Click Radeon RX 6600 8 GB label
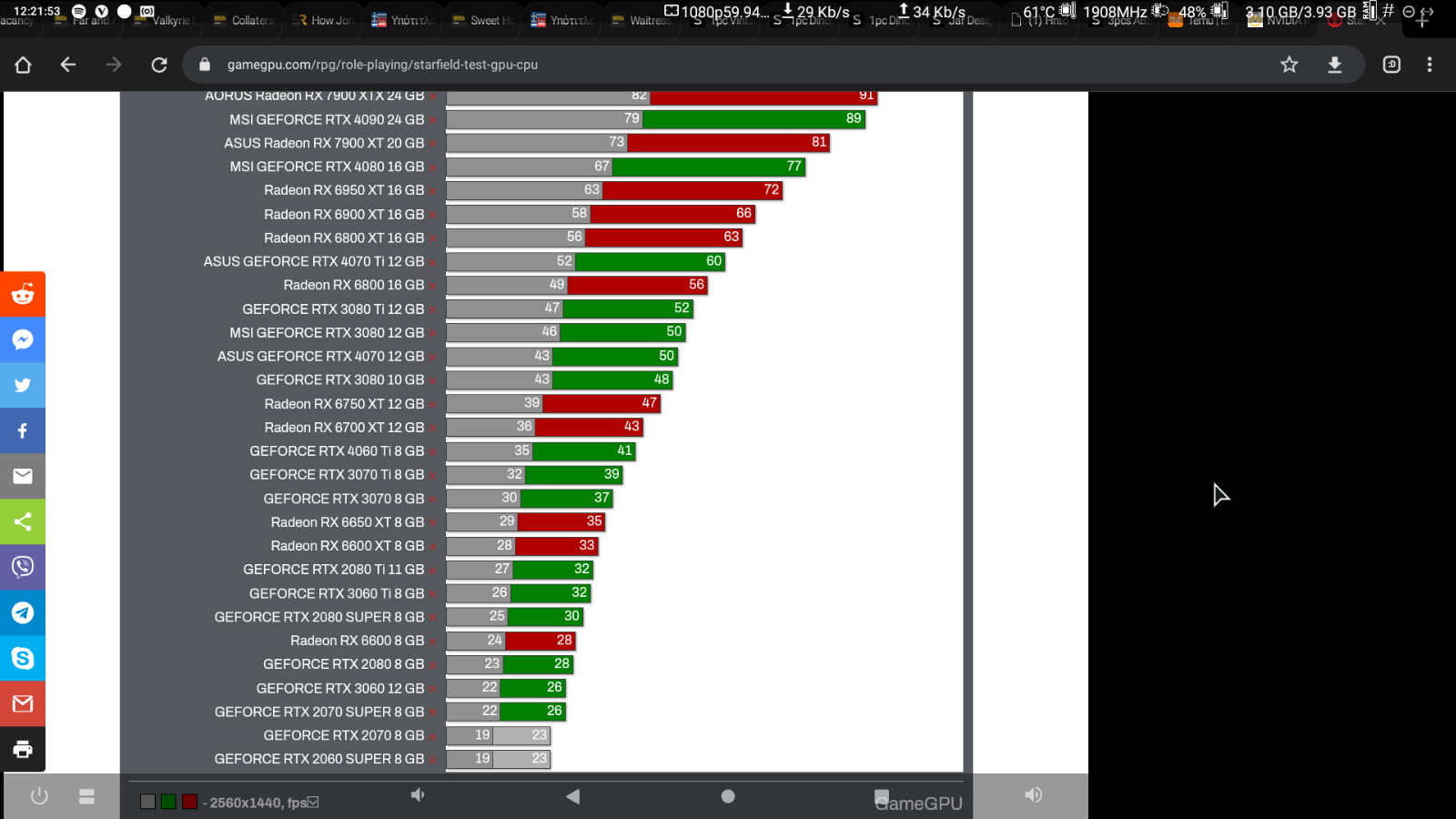Viewport: 1456px width, 819px height. click(x=358, y=641)
